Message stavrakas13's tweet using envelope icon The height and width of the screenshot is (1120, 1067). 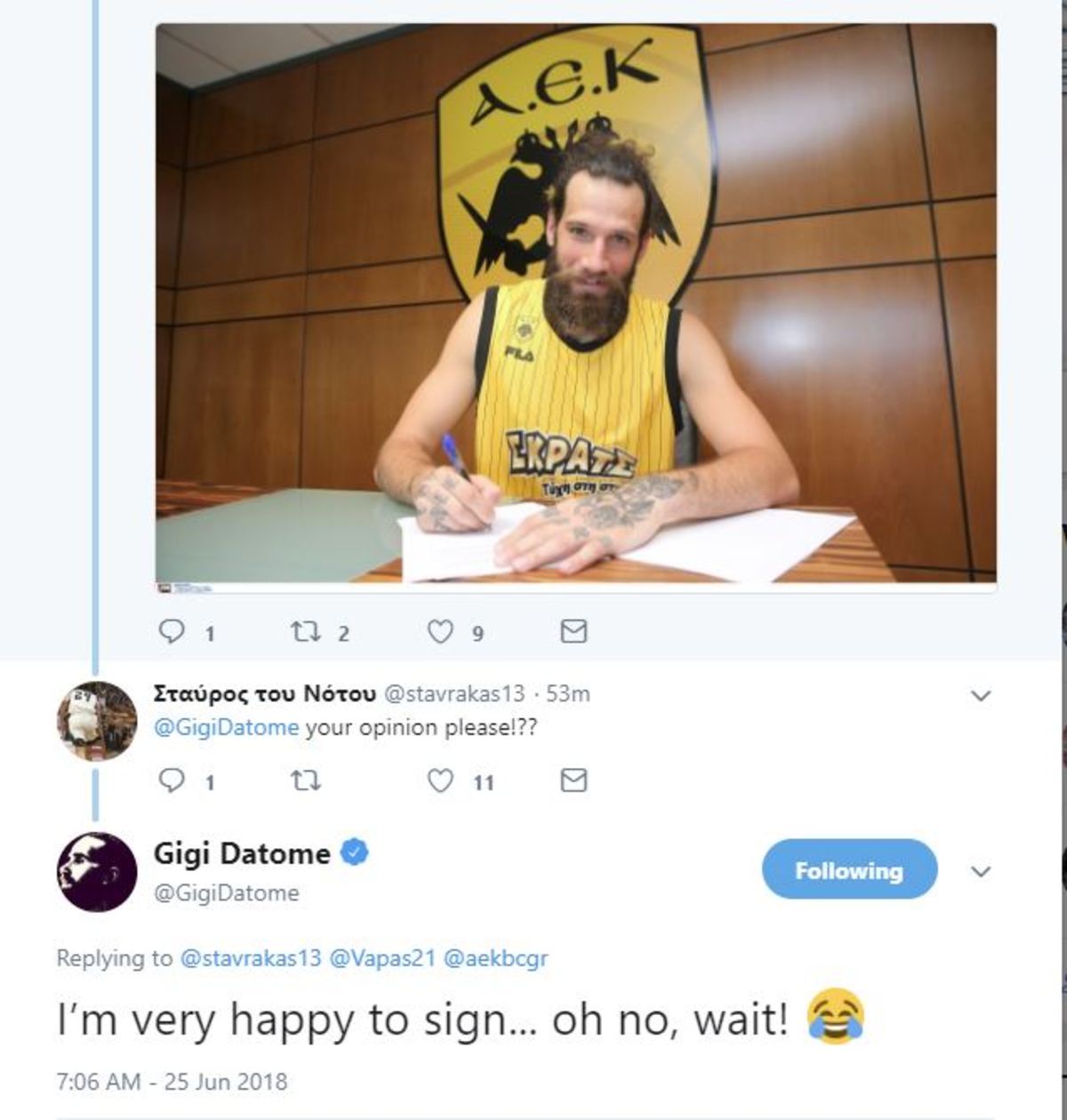click(x=574, y=781)
